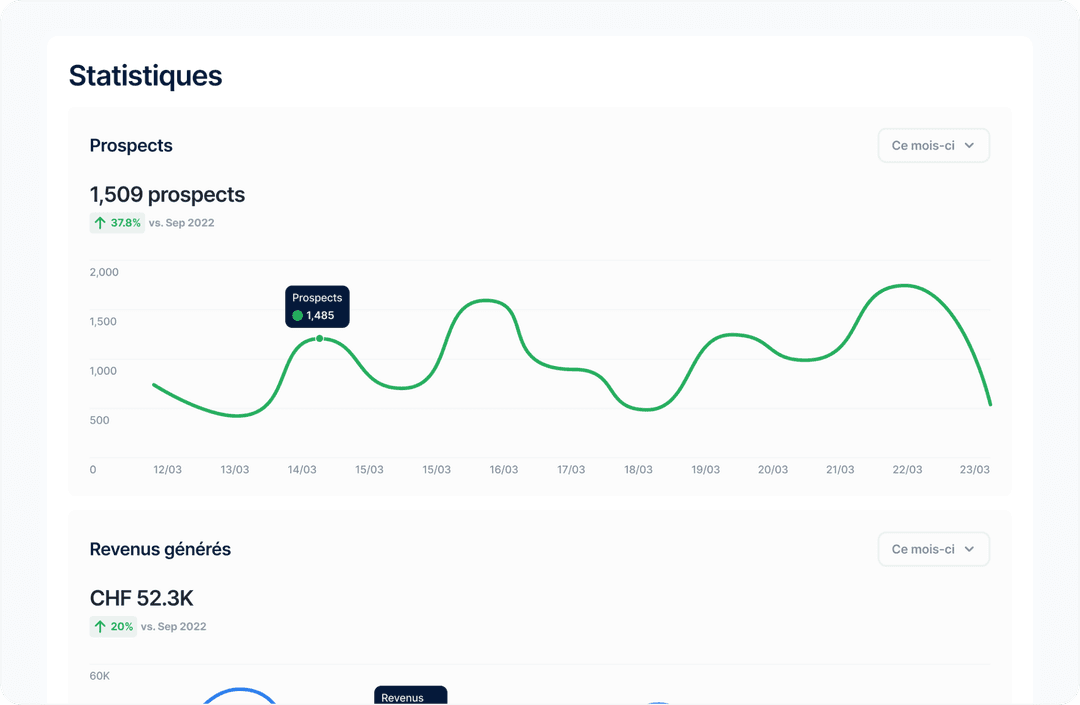Click the green up-arrow icon beside 37.8%
1080x705 pixels.
(x=100, y=223)
